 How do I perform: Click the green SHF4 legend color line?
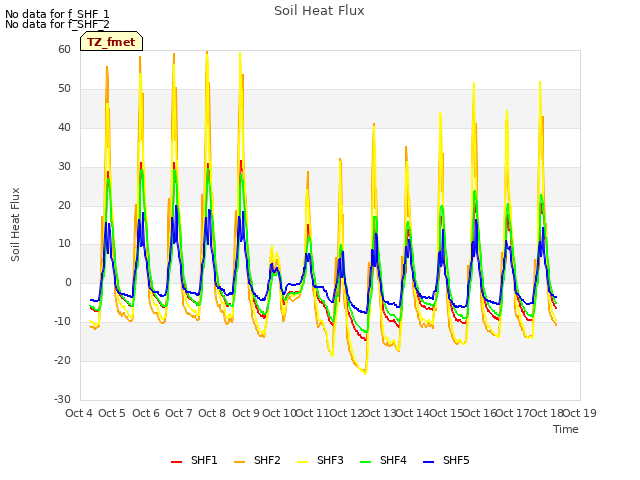click(x=366, y=462)
